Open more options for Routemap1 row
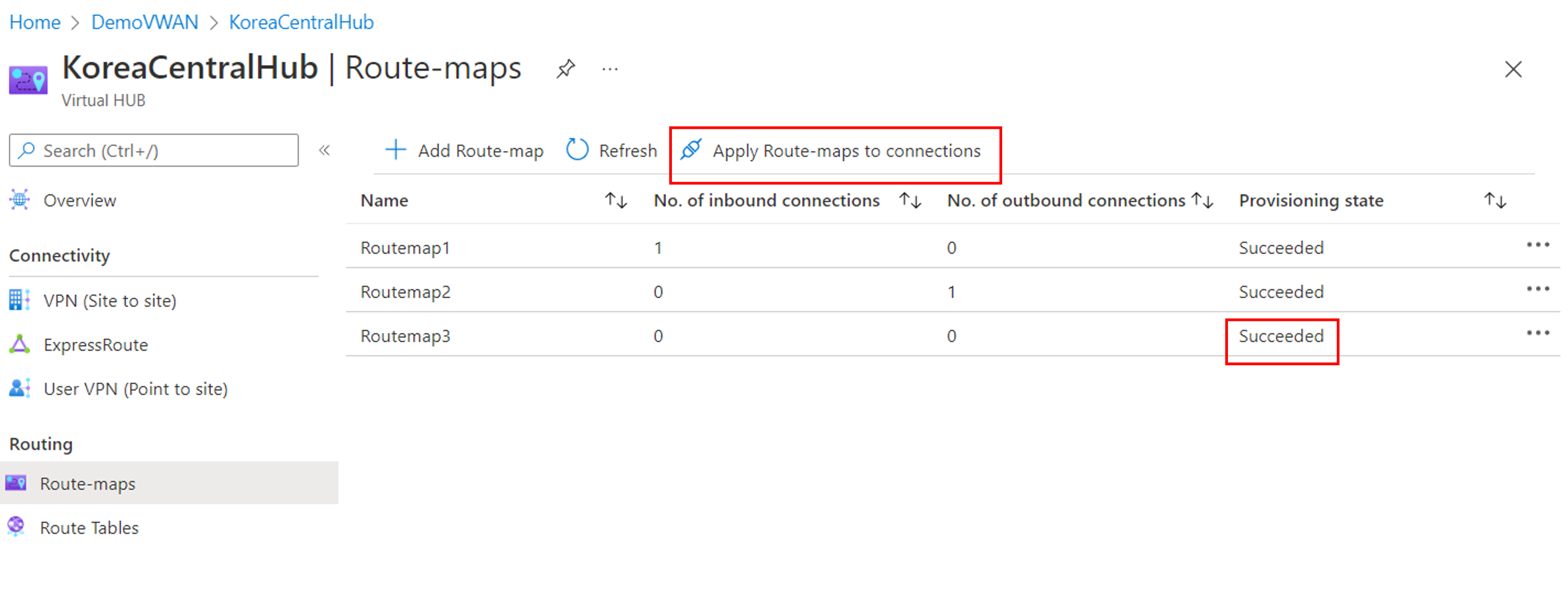The height and width of the screenshot is (598, 1568). 1538,245
